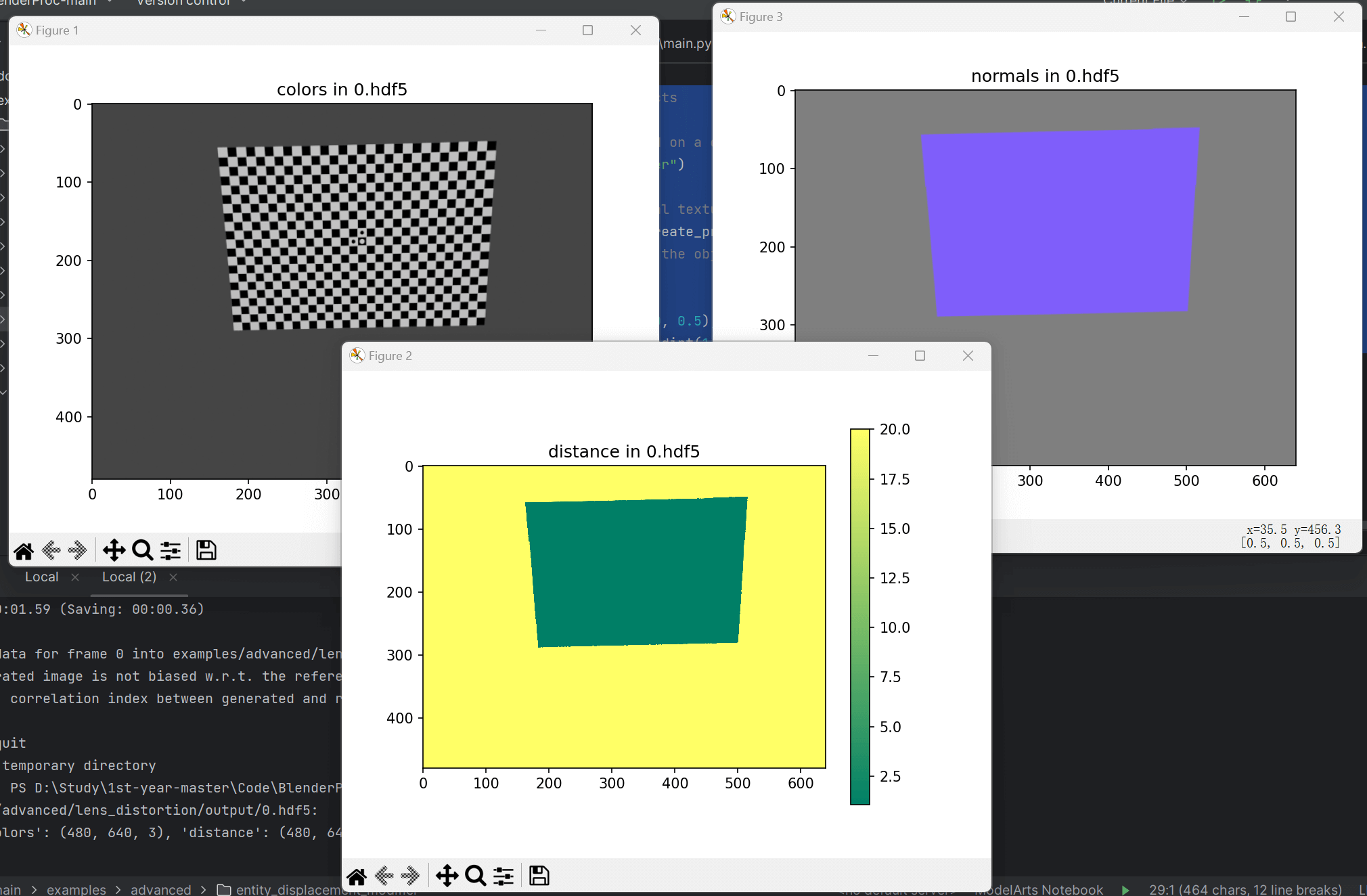Select the Pan tool in Figure 1
Screen dimensions: 1367x896
click(114, 551)
